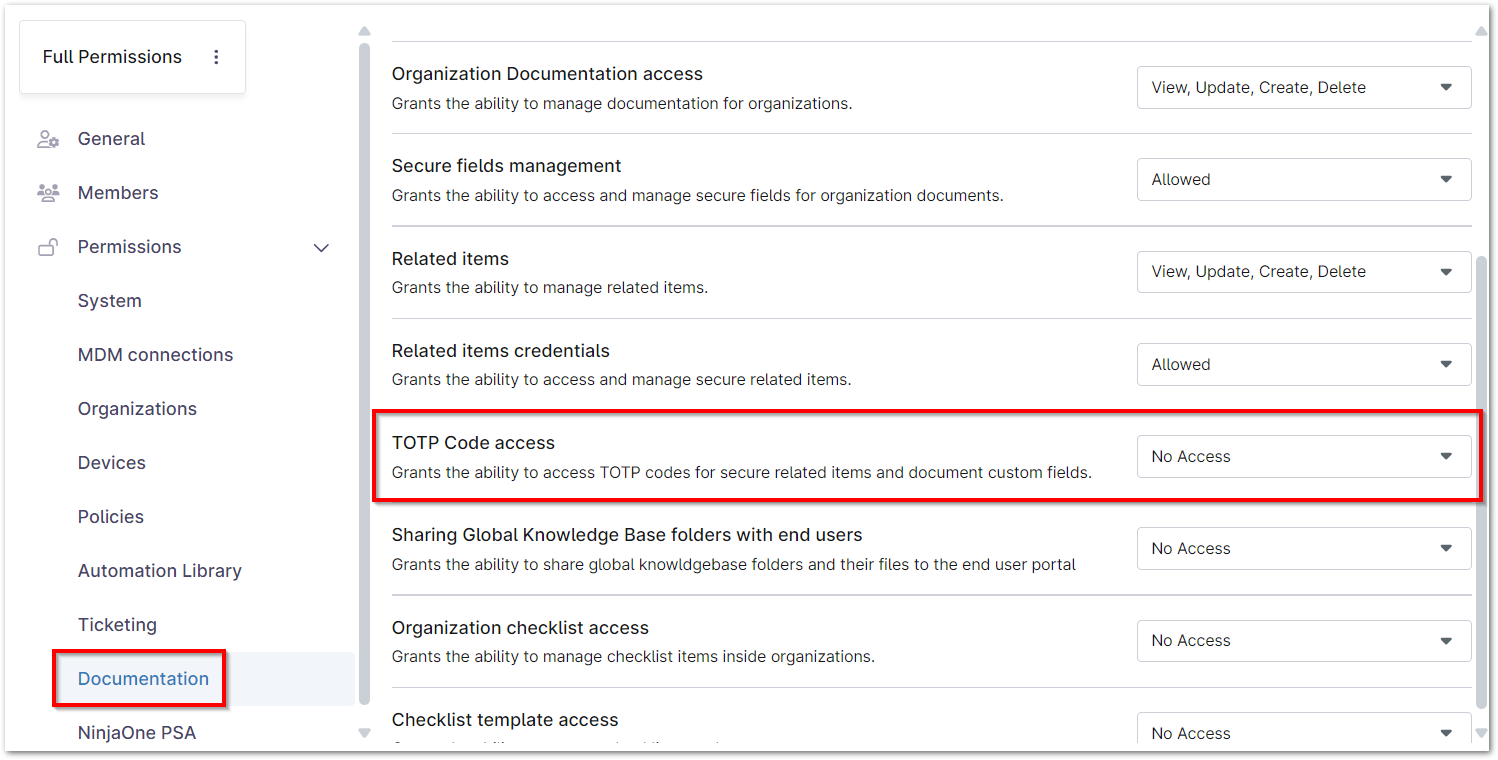Click the General user-settings icon
This screenshot has height=760, width=1498.
pos(48,139)
